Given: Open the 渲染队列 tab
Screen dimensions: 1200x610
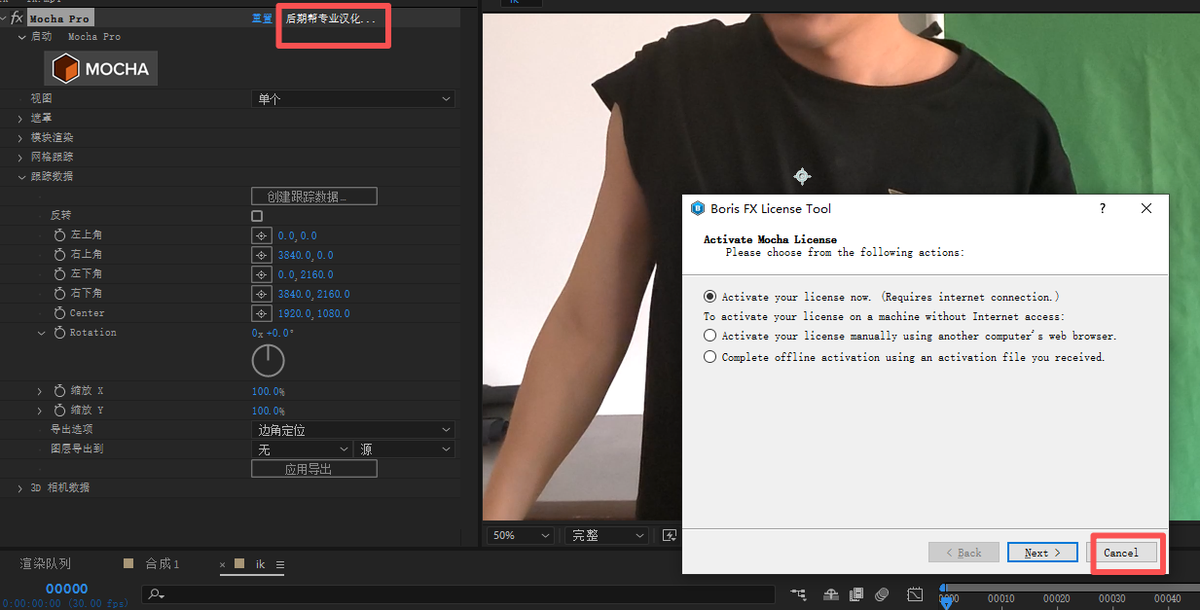Looking at the screenshot, I should click(46, 565).
